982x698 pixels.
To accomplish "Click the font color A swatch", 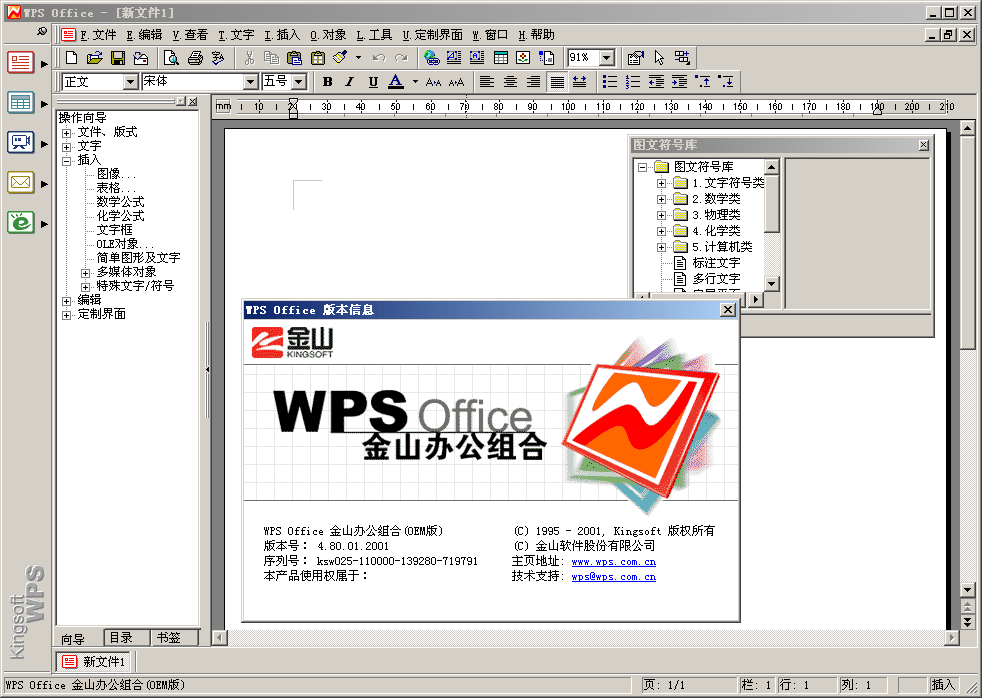I will click(396, 81).
